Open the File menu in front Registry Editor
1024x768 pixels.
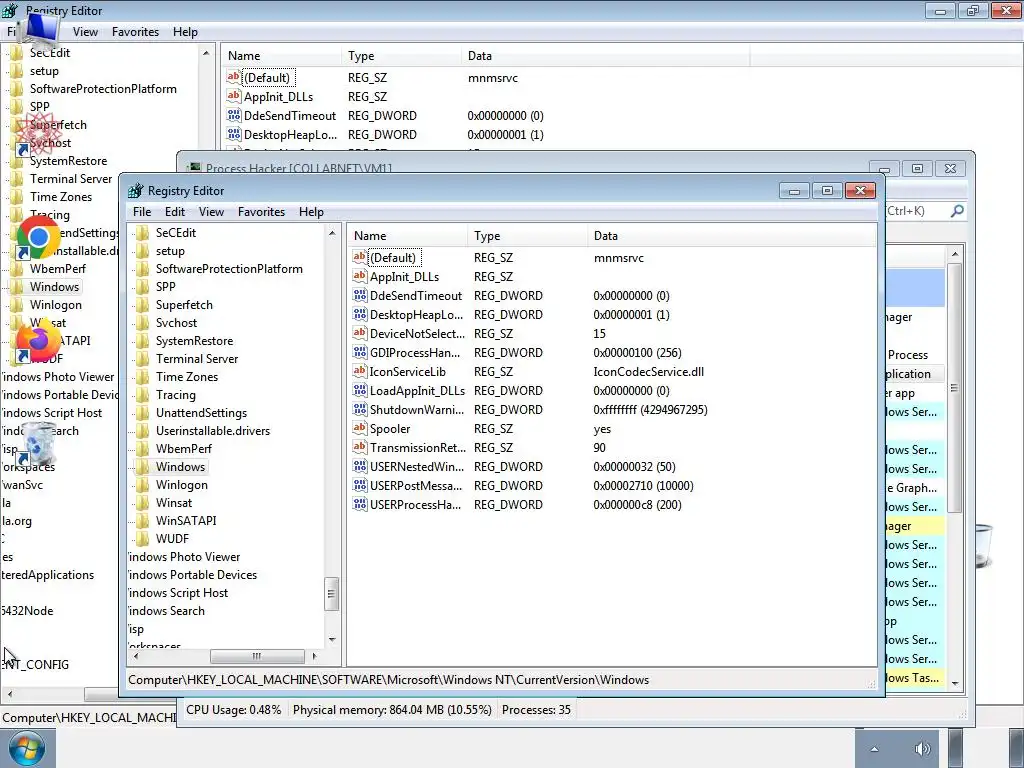pyautogui.click(x=142, y=212)
